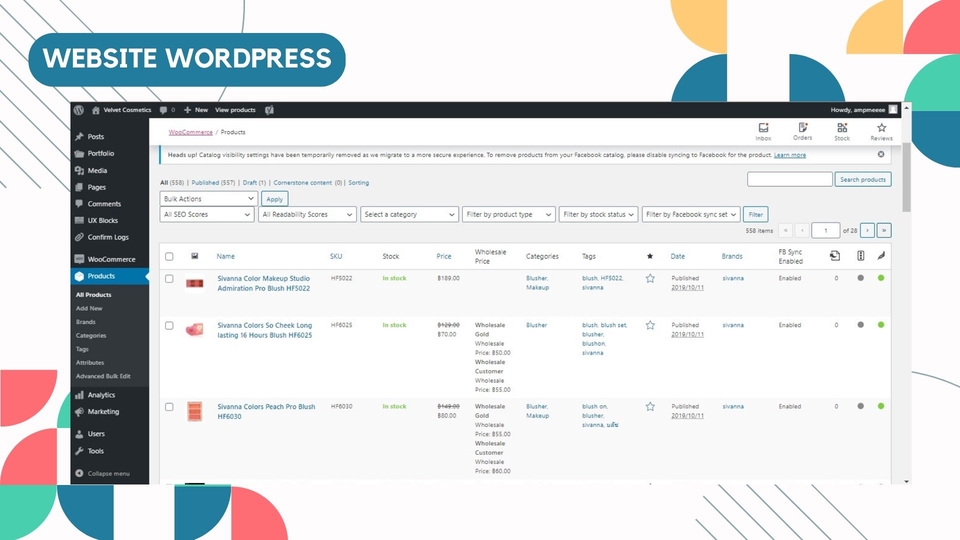Image resolution: width=960 pixels, height=540 pixels.
Task: Click New in the admin bar
Action: click(x=196, y=110)
